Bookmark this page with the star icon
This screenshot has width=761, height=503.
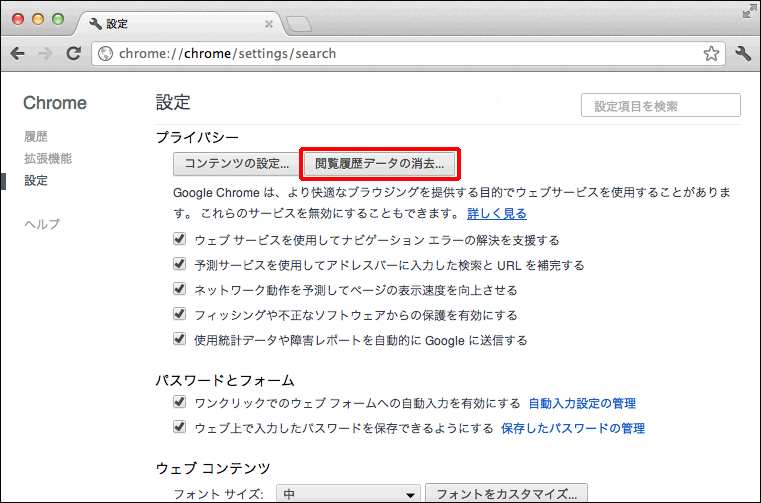click(x=711, y=53)
